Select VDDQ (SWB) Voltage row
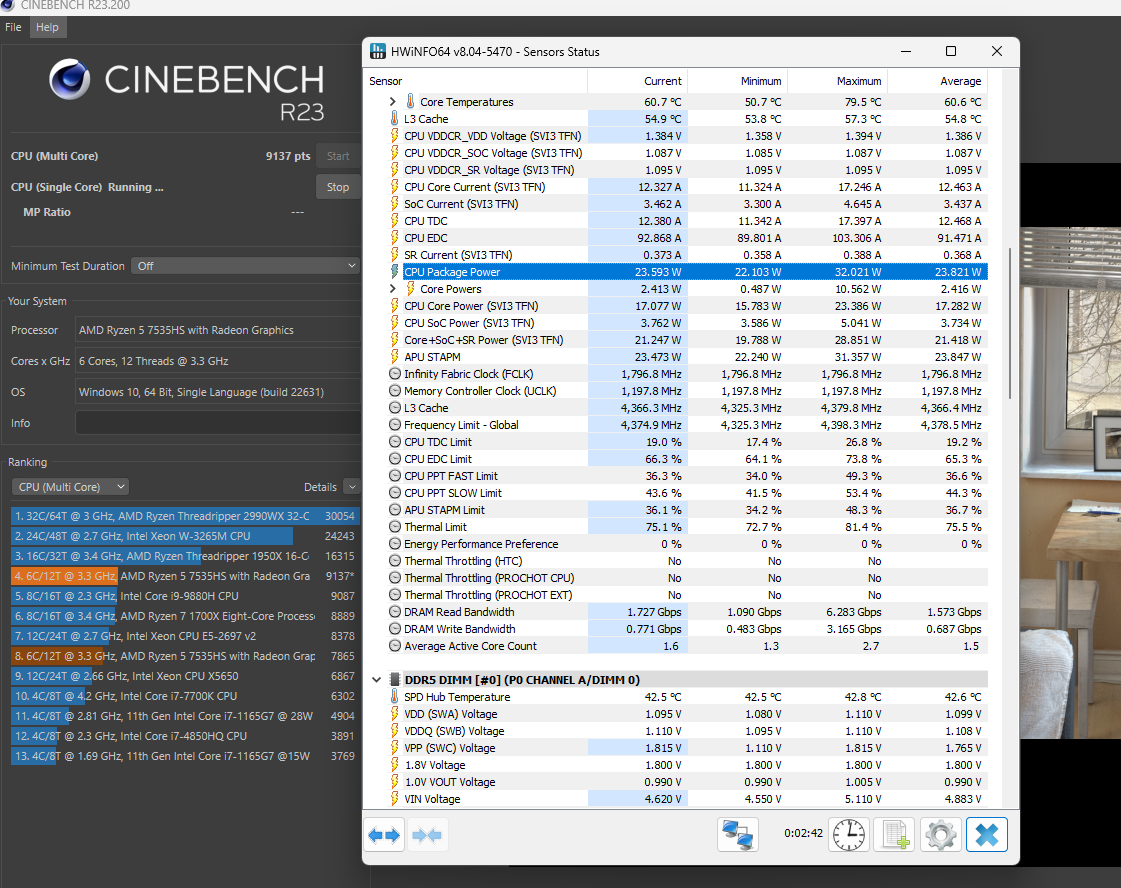1121x888 pixels. click(687, 731)
